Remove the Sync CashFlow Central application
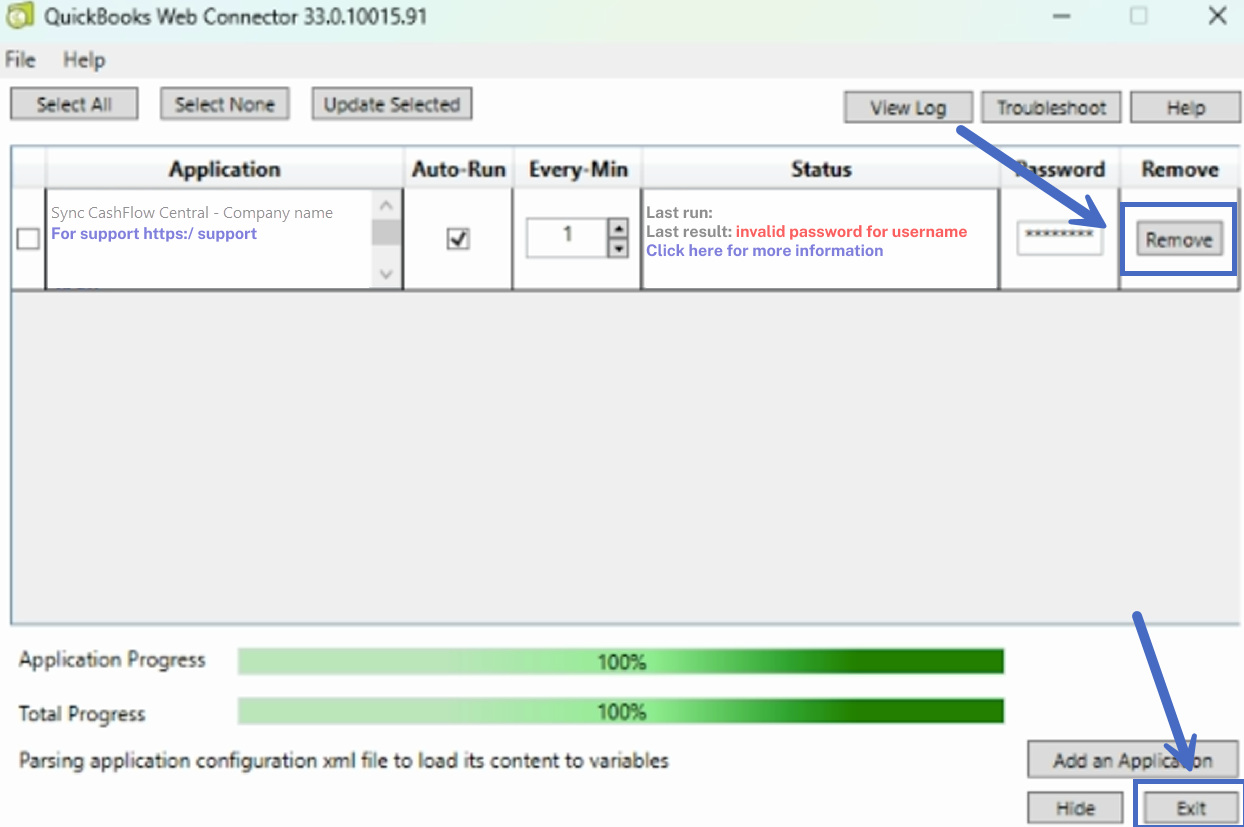1244x827 pixels. (x=1179, y=240)
